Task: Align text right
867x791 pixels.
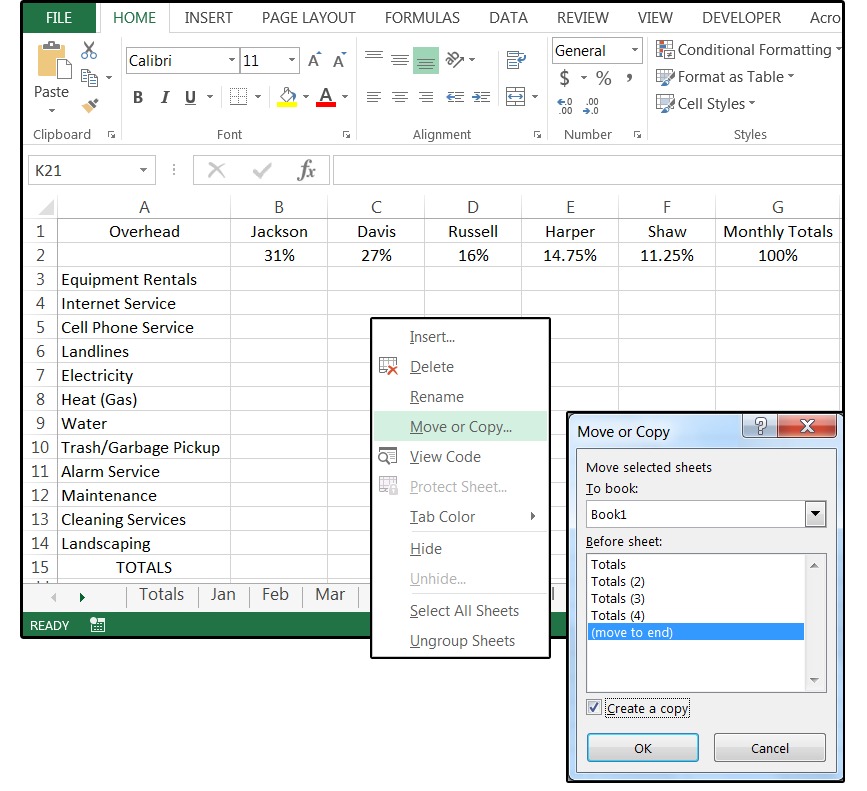Action: pos(426,97)
